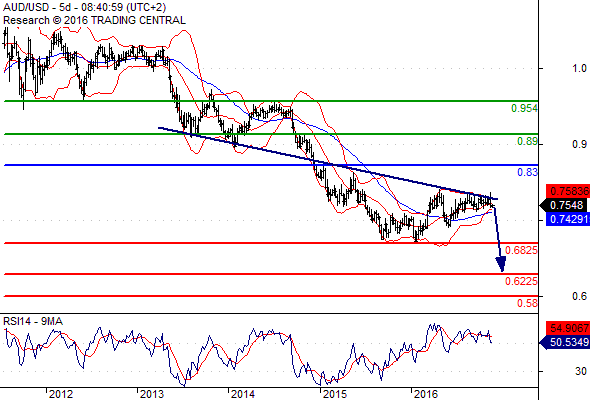
Task: Click the downward blue arrow head
Action: tap(501, 264)
